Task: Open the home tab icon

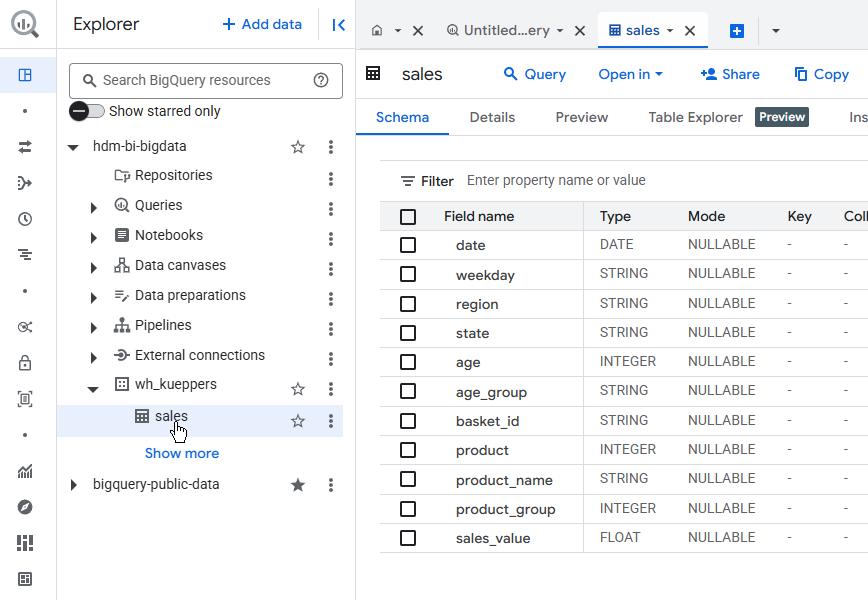Action: [x=377, y=30]
